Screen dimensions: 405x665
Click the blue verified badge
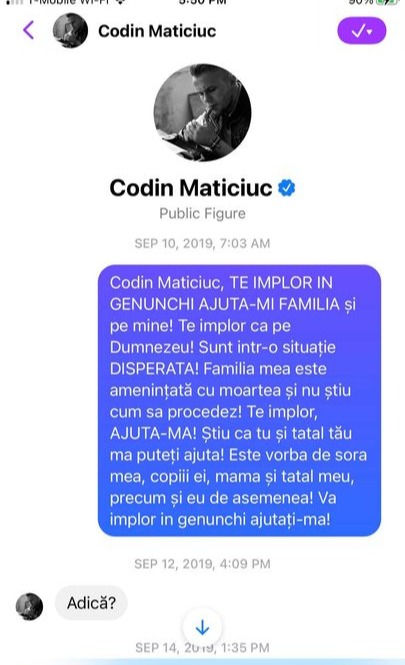pos(287,188)
